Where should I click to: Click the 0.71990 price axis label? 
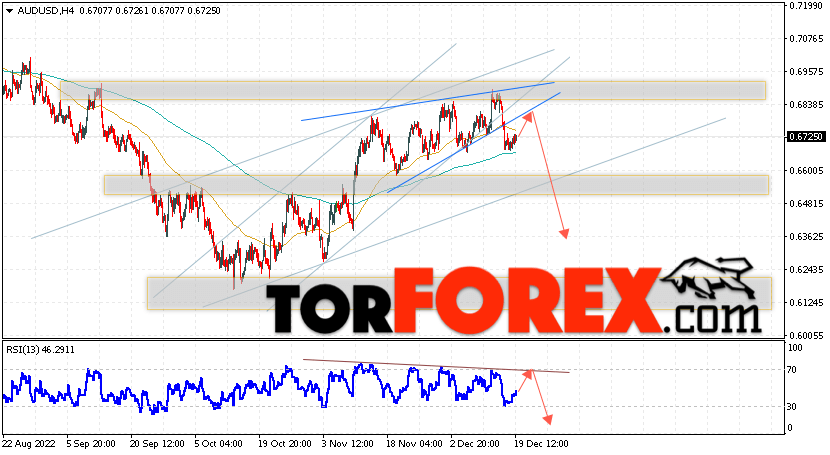[x=806, y=6]
